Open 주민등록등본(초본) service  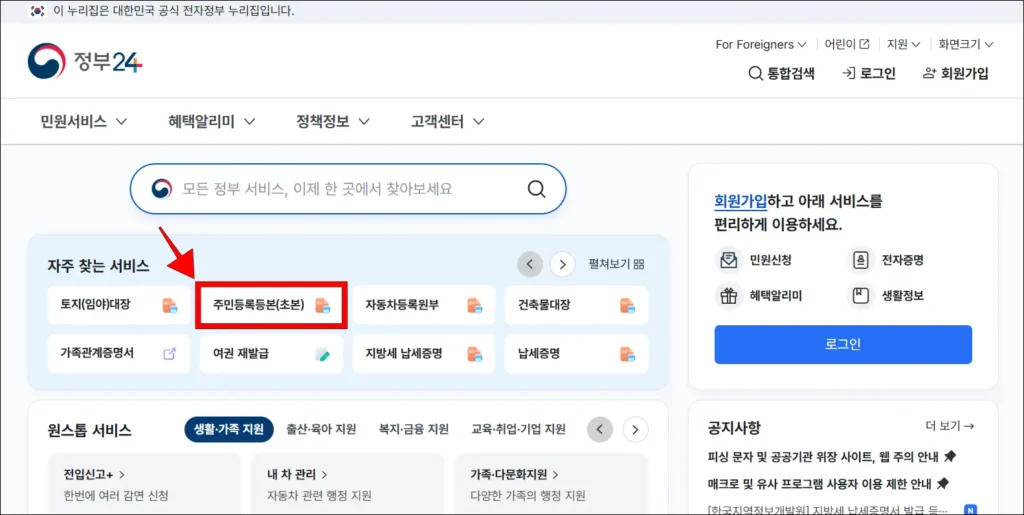coord(271,305)
